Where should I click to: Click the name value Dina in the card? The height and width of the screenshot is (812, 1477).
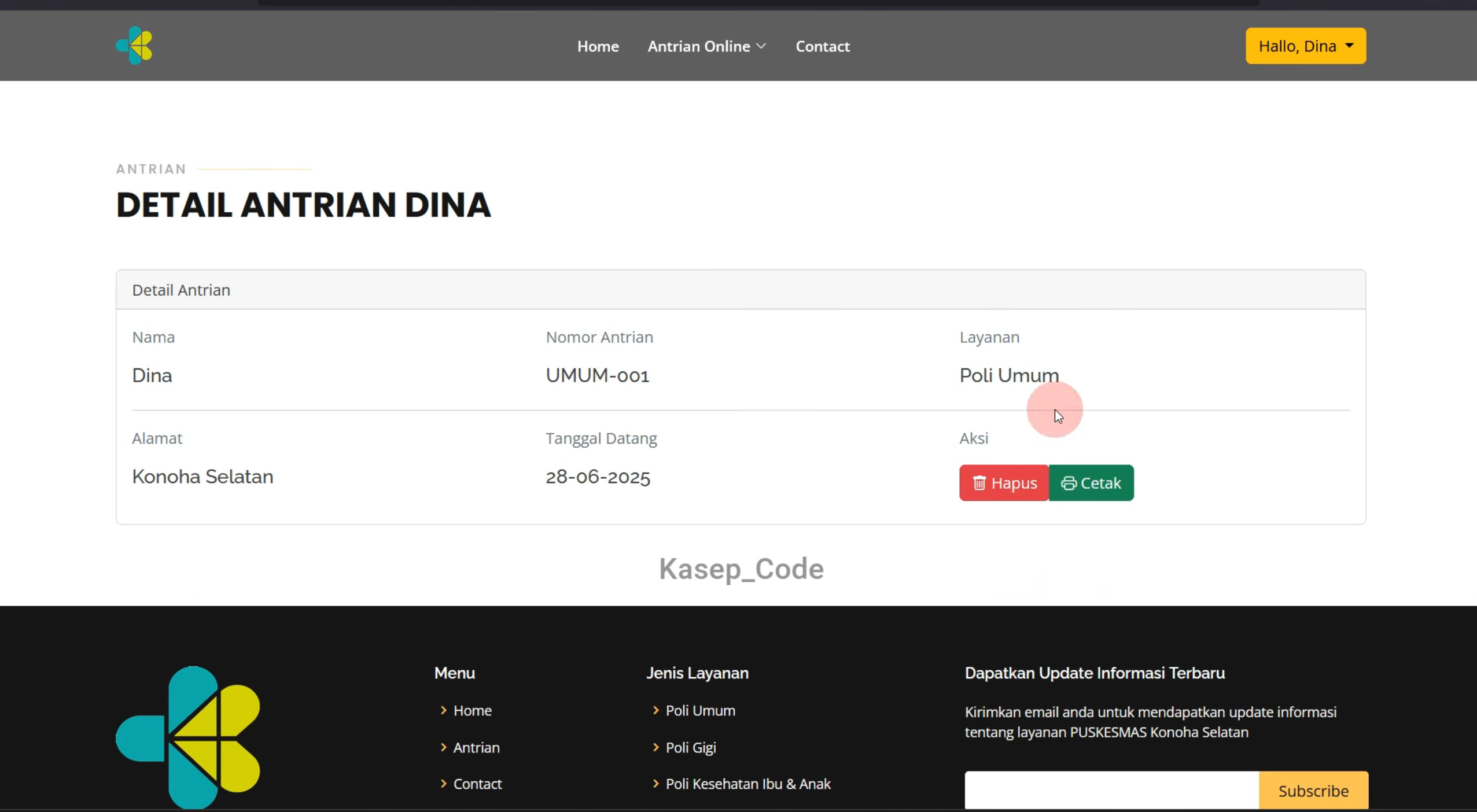pyautogui.click(x=152, y=375)
